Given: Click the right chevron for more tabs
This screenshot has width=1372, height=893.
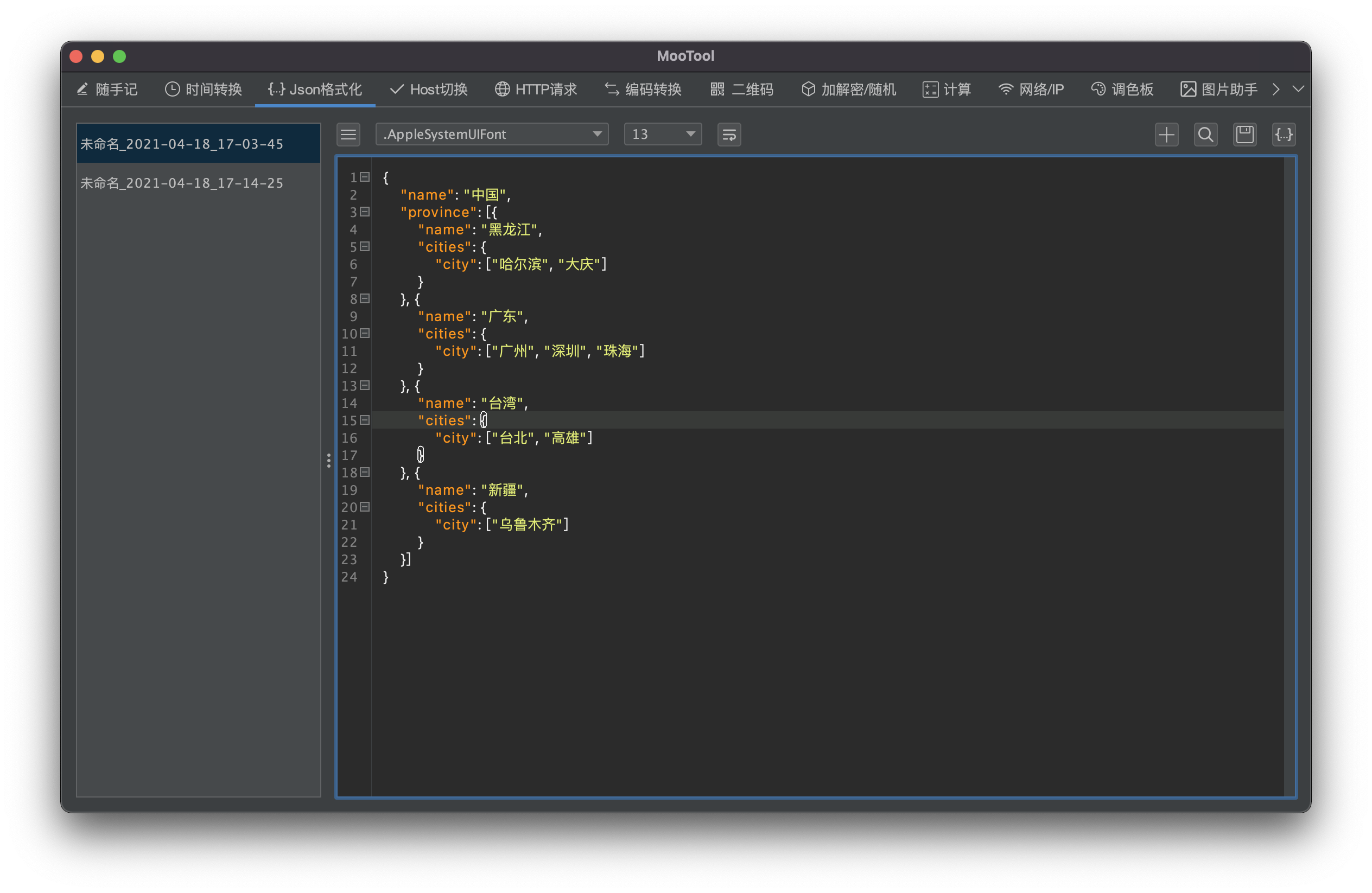Looking at the screenshot, I should coord(1276,90).
